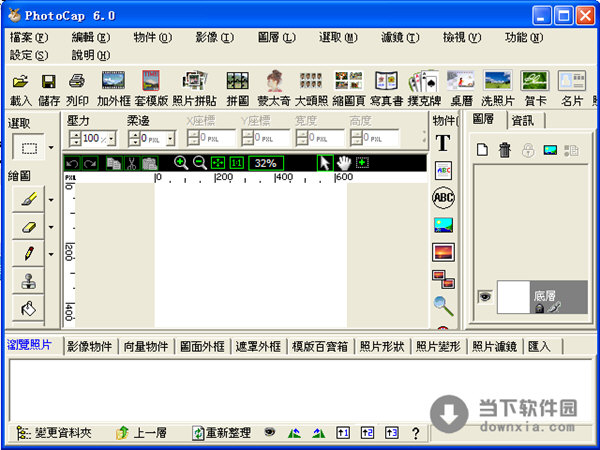Switch to the 影像物件 tab

pyautogui.click(x=90, y=346)
